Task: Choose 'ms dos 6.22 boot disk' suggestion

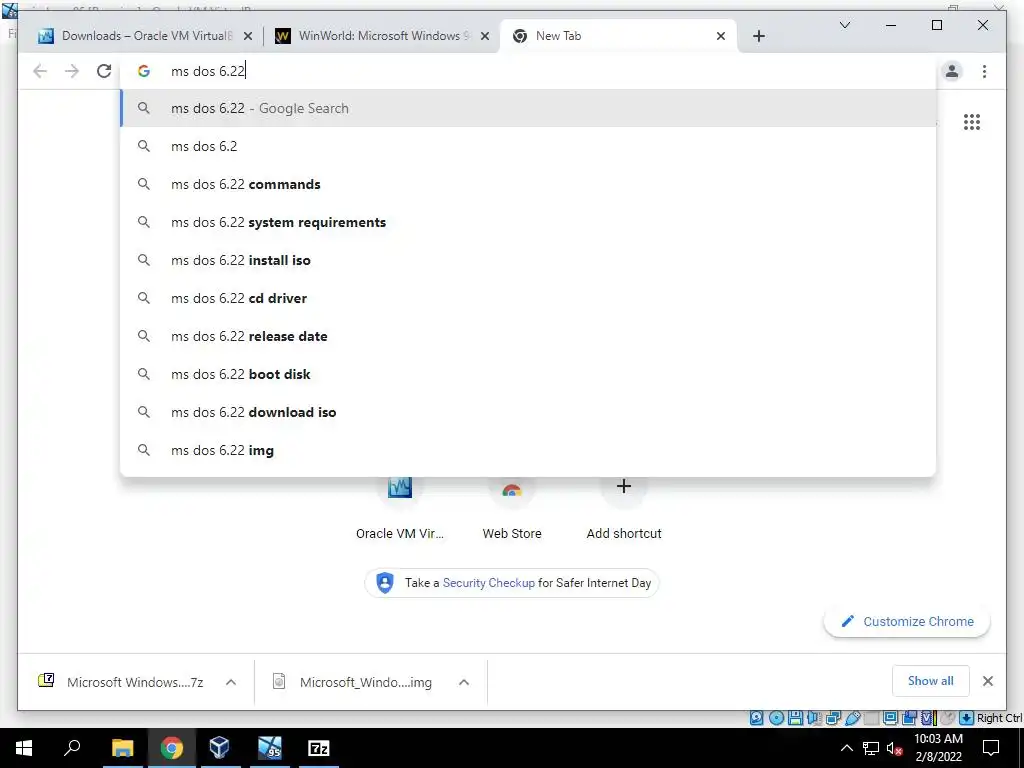Action: click(528, 374)
